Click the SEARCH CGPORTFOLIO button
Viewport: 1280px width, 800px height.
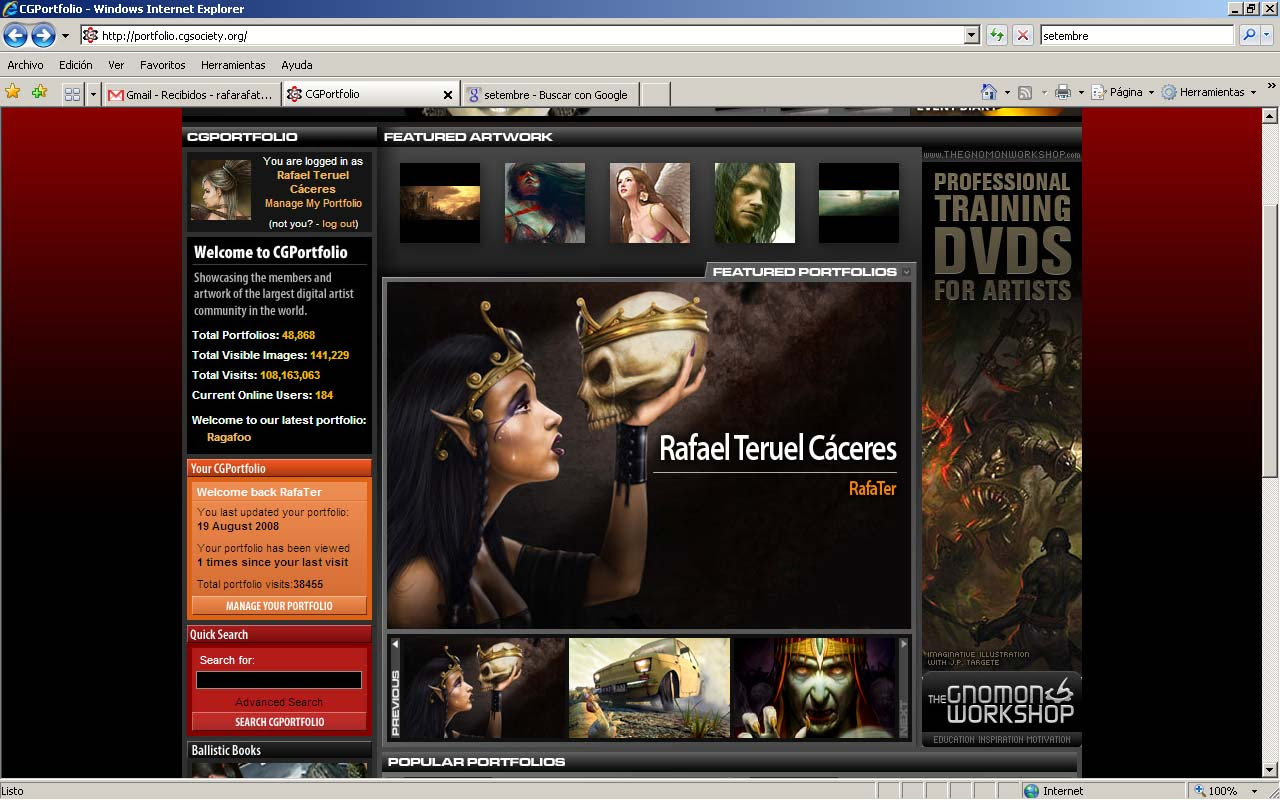tap(279, 722)
